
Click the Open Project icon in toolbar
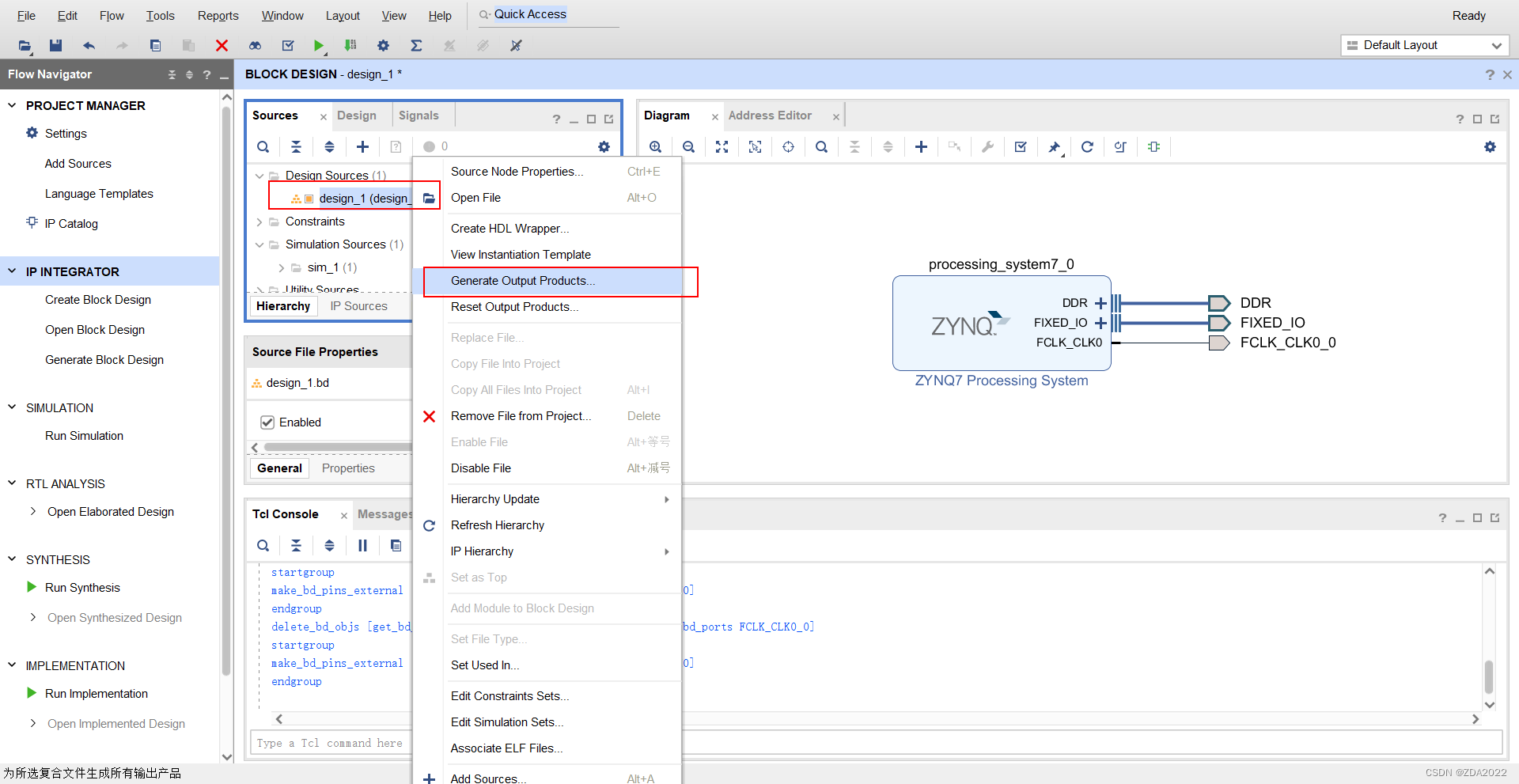coord(25,46)
